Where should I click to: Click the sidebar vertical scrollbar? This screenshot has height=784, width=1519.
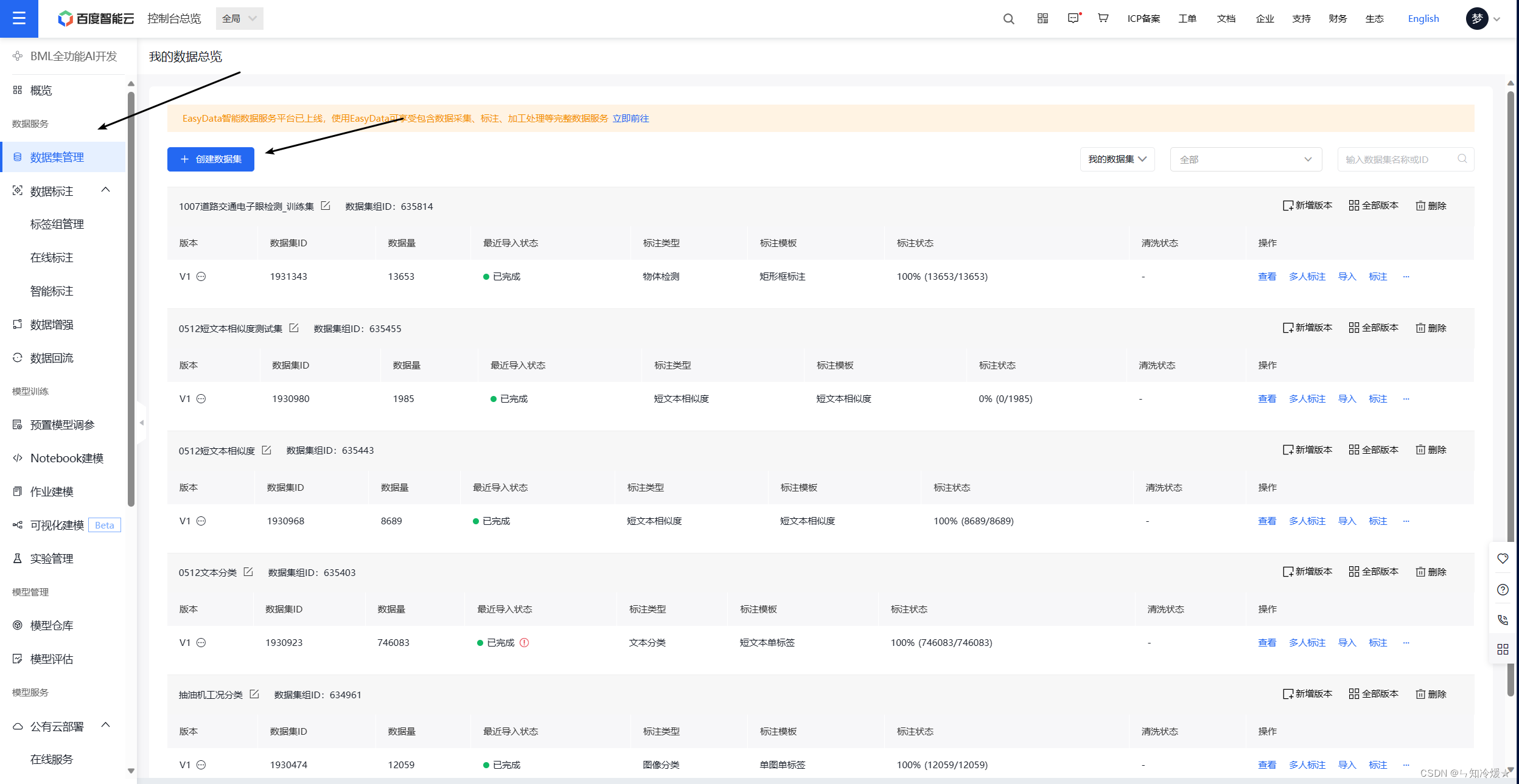tap(131, 298)
